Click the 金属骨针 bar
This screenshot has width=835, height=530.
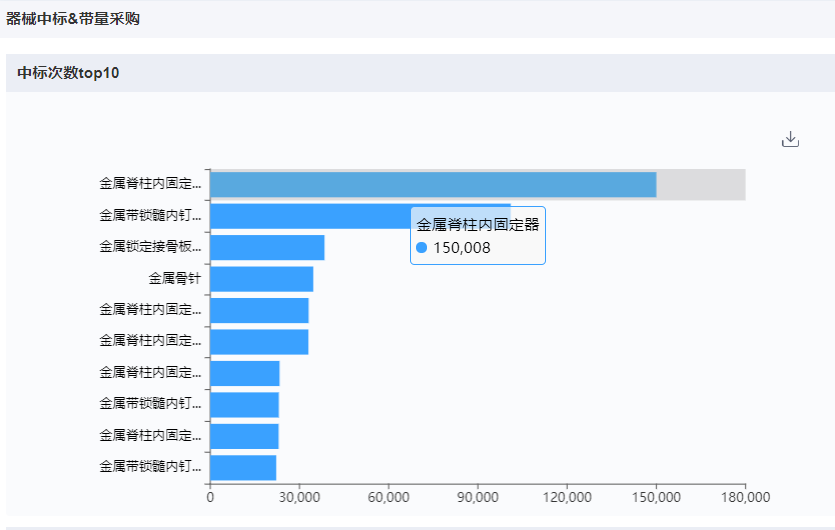click(261, 279)
